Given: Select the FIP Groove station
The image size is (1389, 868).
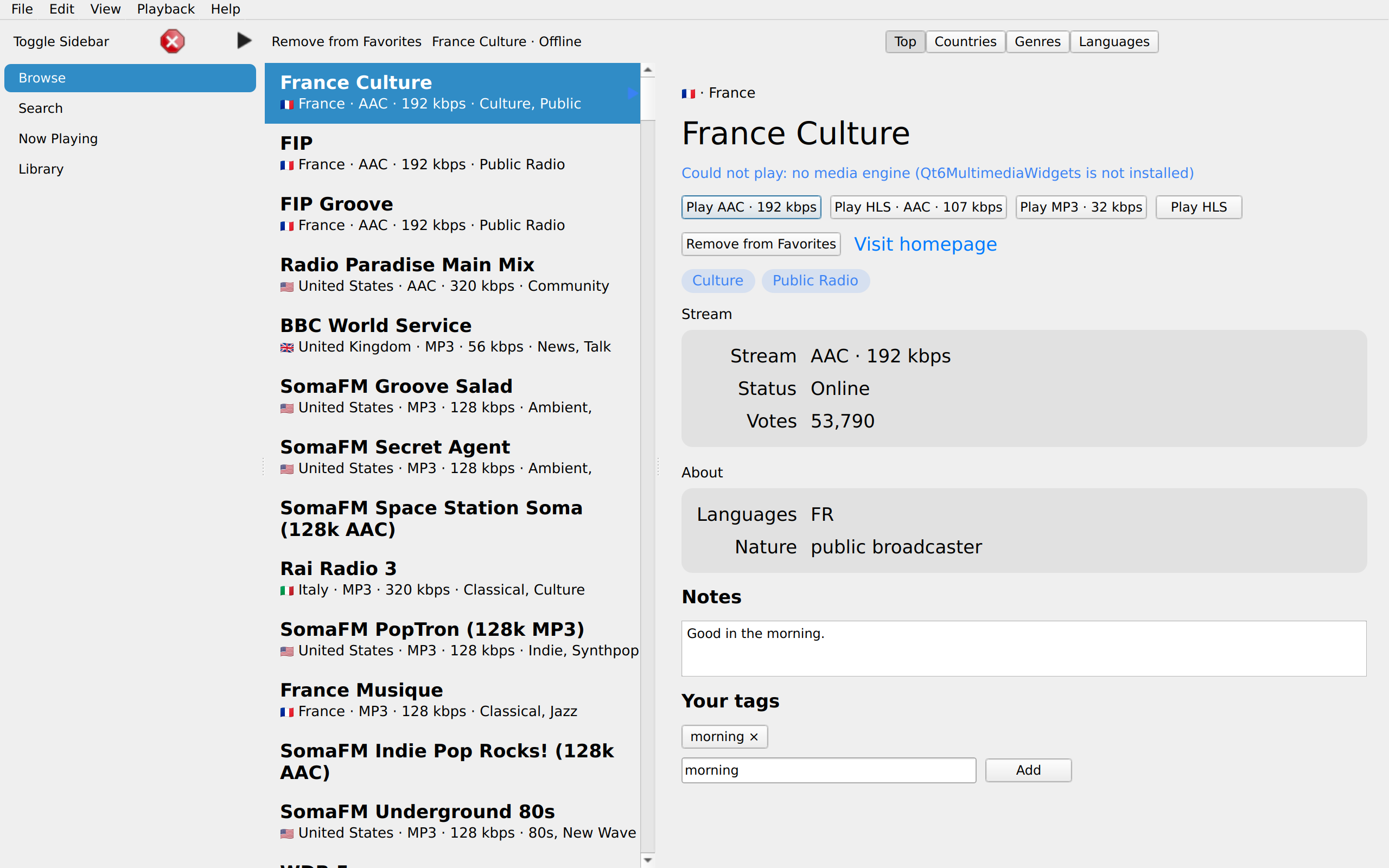Looking at the screenshot, I should [452, 215].
